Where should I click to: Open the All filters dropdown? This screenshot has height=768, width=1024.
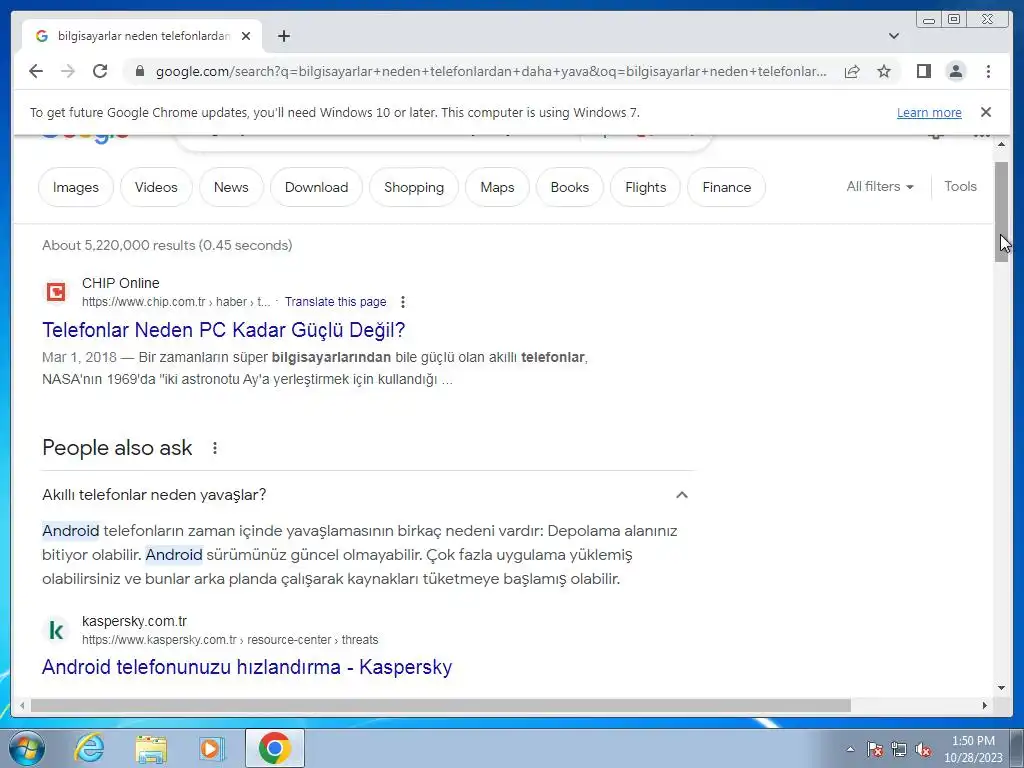[880, 187]
